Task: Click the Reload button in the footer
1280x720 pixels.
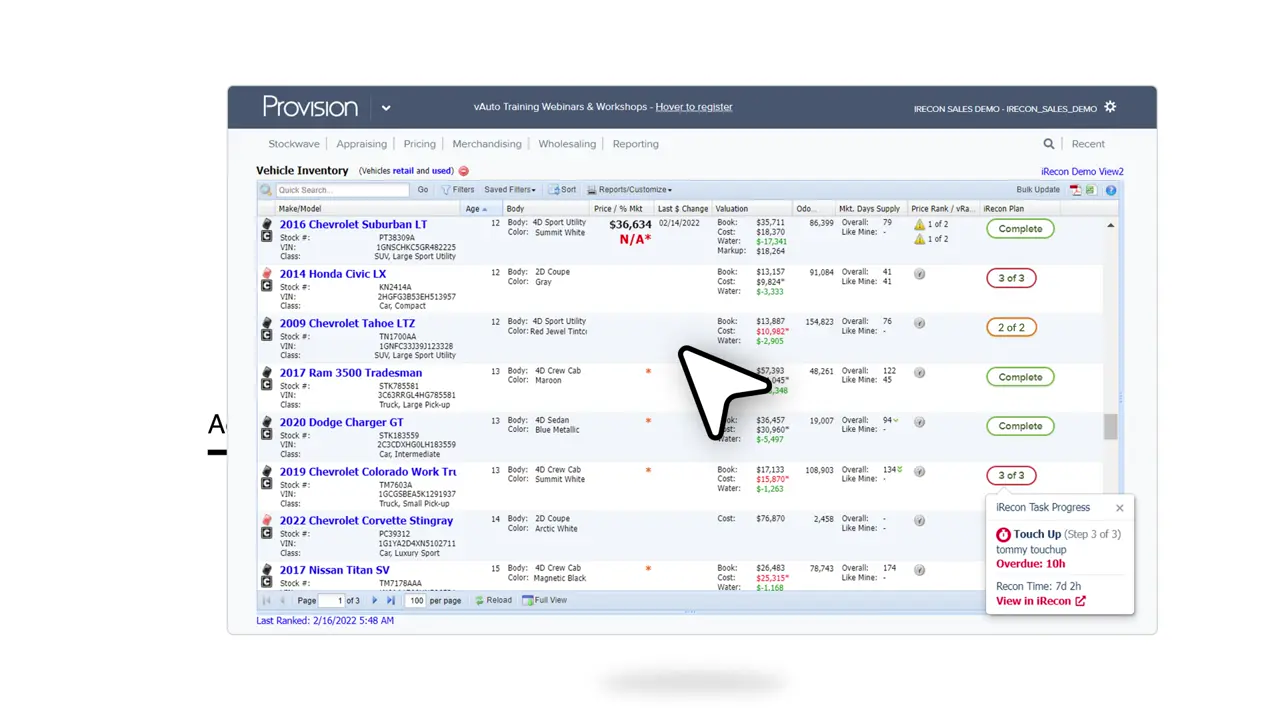Action: (493, 601)
